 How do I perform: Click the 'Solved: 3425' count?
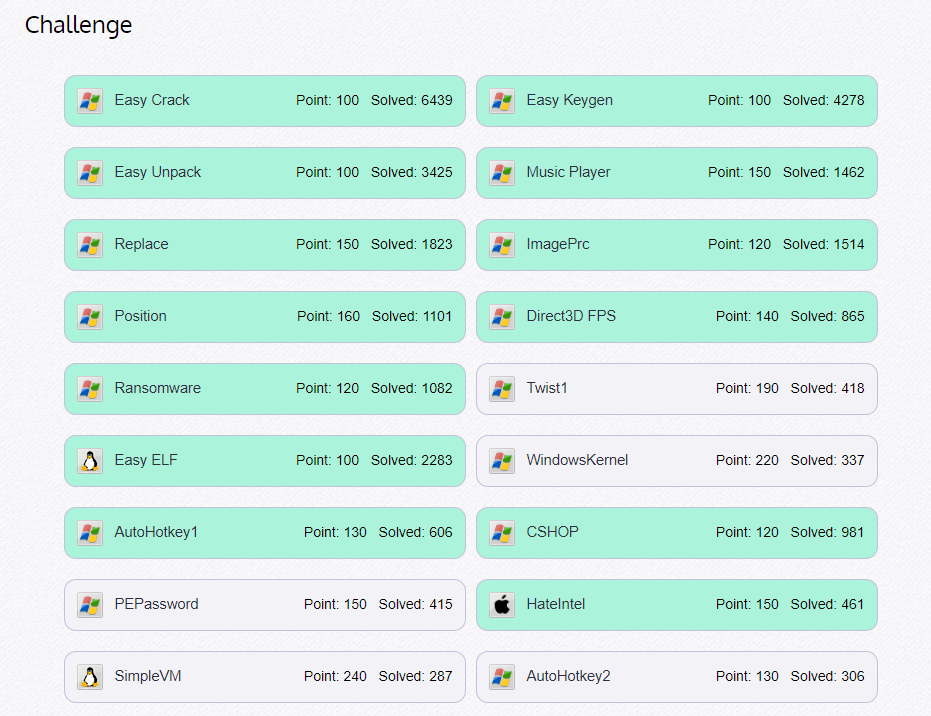pos(411,172)
